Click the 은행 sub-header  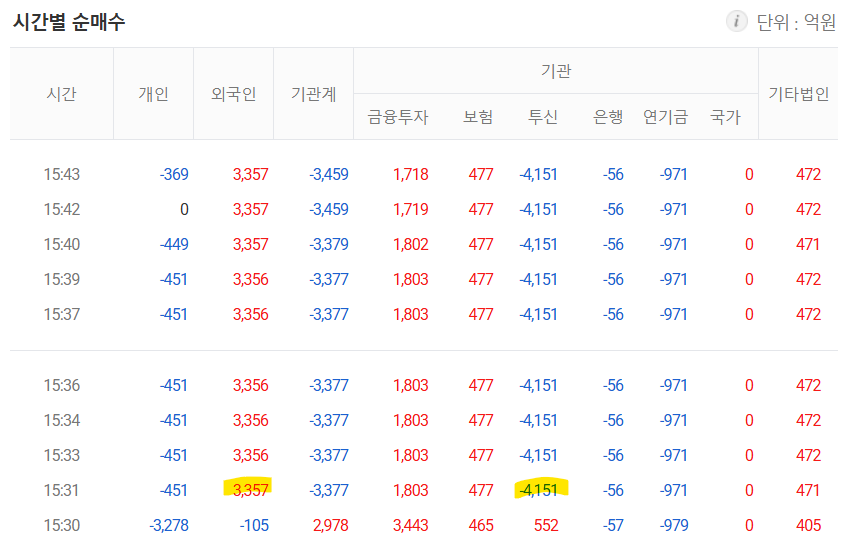pyautogui.click(x=607, y=117)
